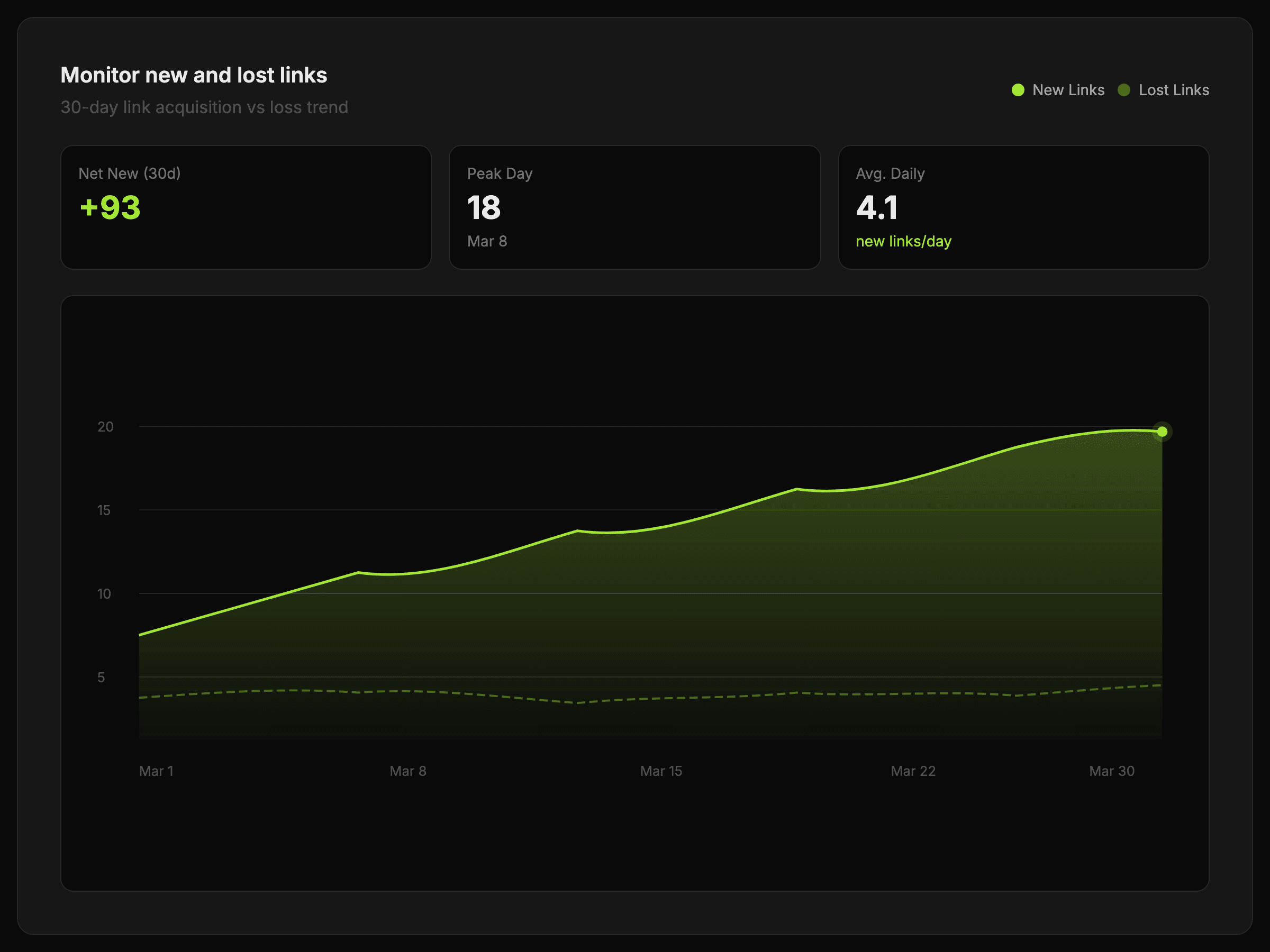This screenshot has height=952, width=1270.
Task: Click the Monitor new and lost links title
Action: [x=194, y=75]
